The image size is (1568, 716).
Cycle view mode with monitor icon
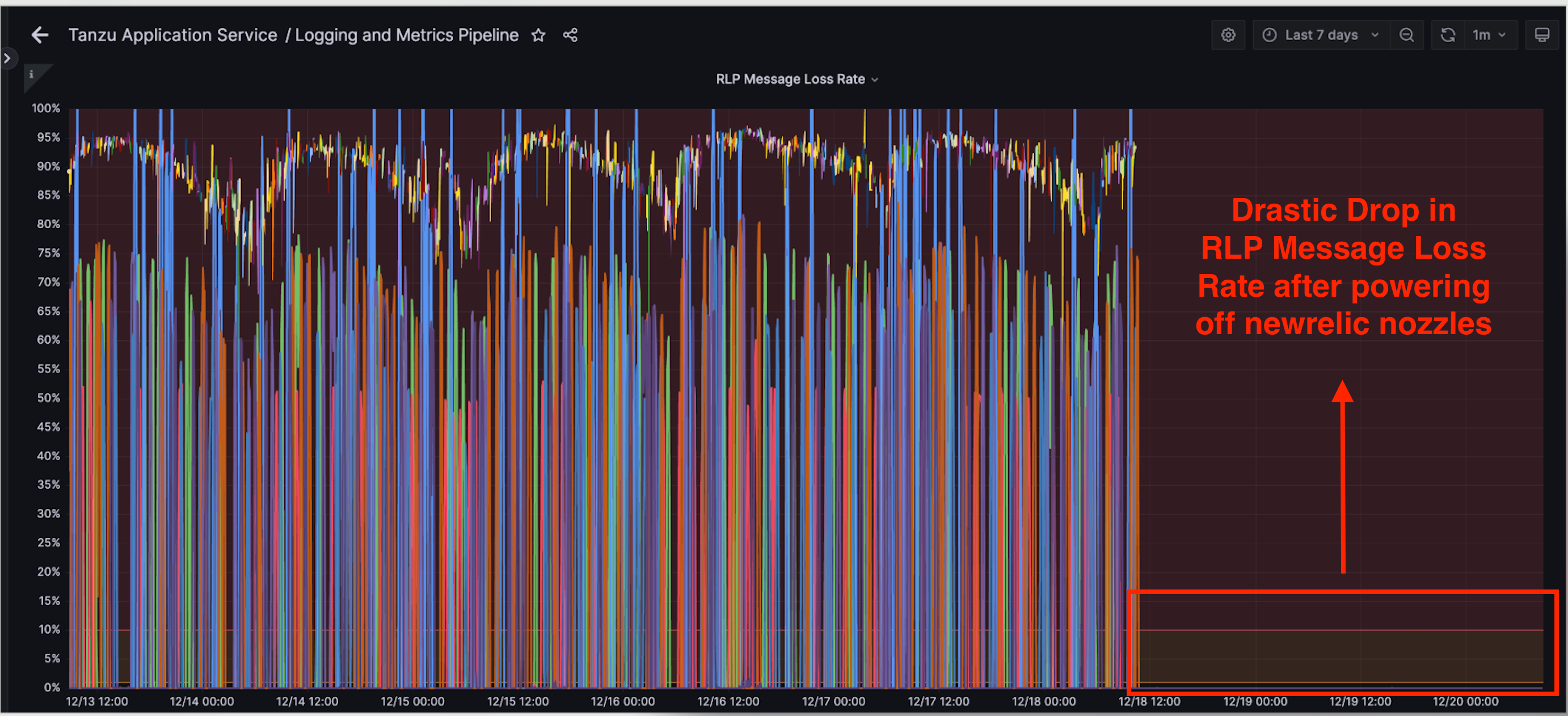(1541, 35)
